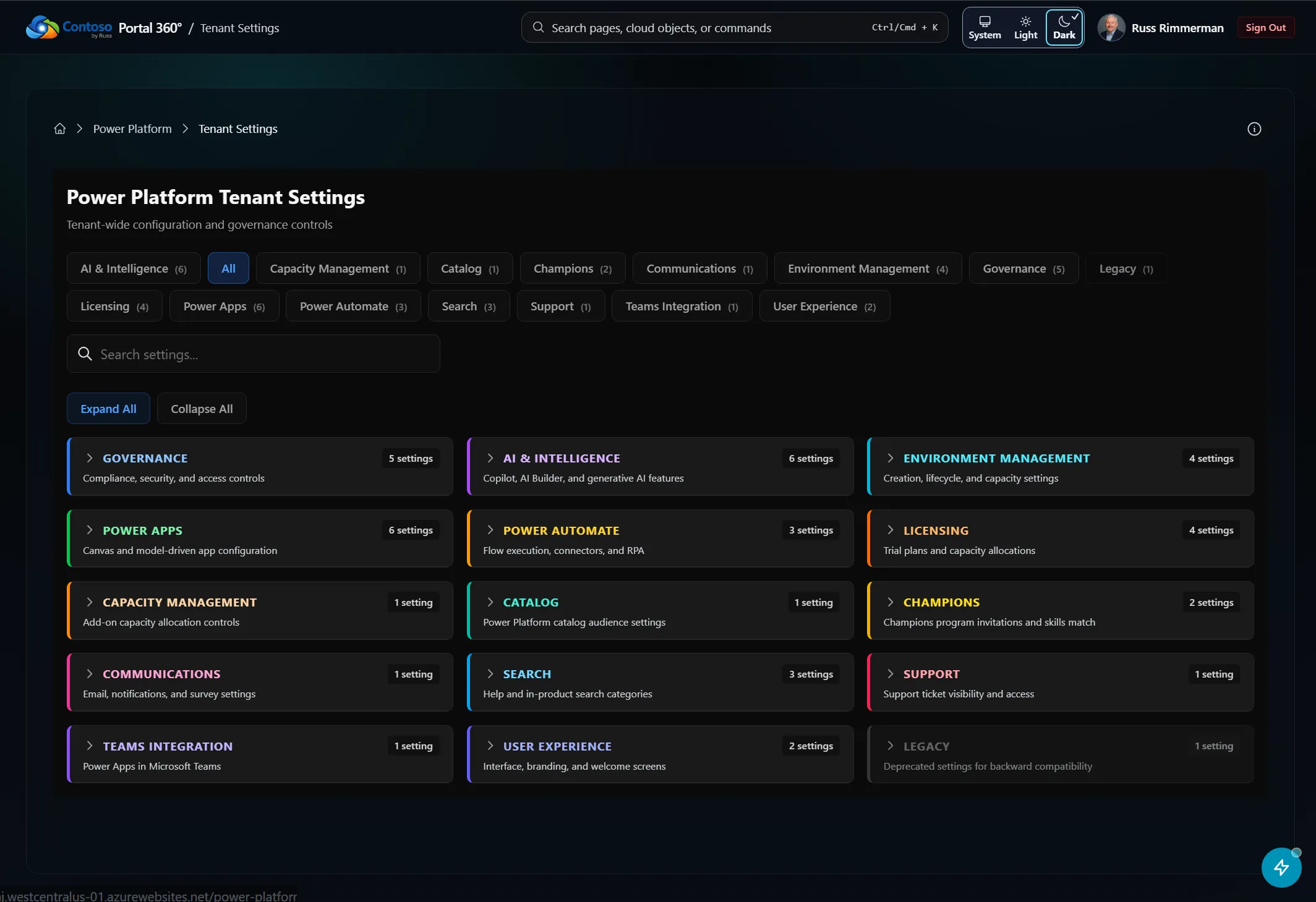Select the Dark theme option
1316x902 pixels.
coord(1064,28)
